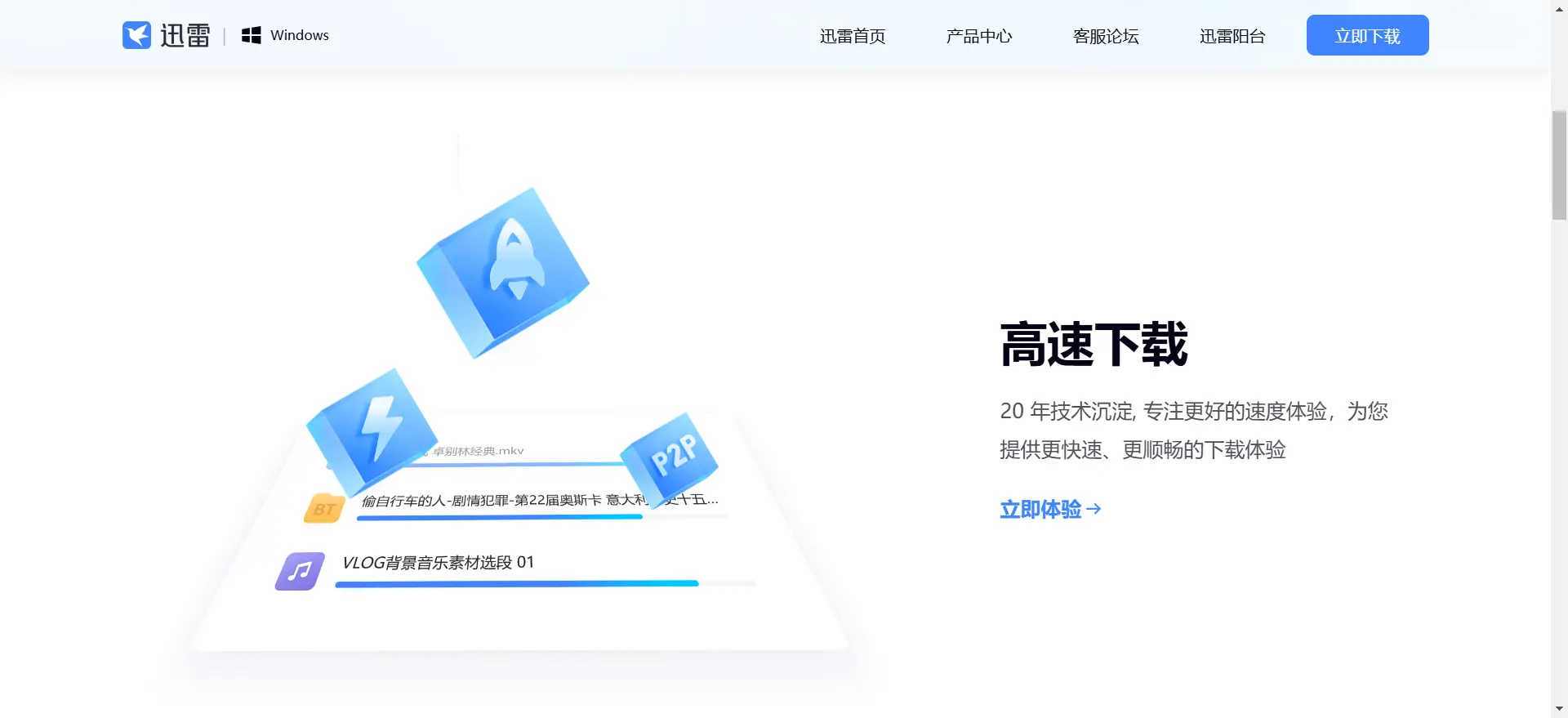1568x718 pixels.
Task: Open 迅雷阳台 in the navigation
Action: (1232, 36)
